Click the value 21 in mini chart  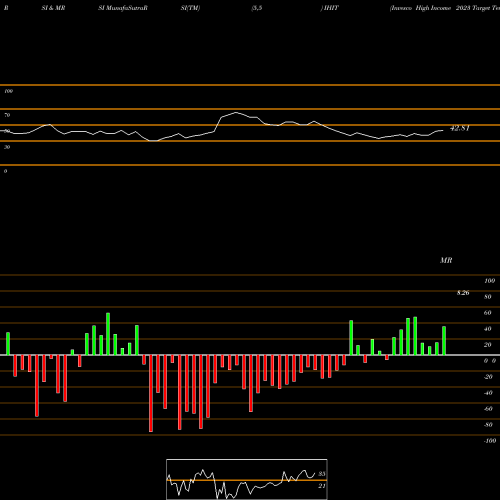(322, 486)
